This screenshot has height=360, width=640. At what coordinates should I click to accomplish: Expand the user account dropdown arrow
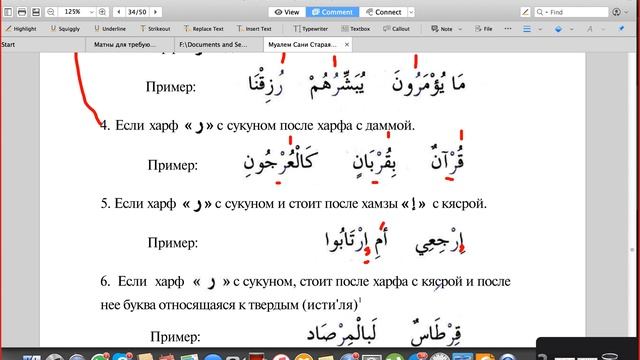tap(627, 12)
